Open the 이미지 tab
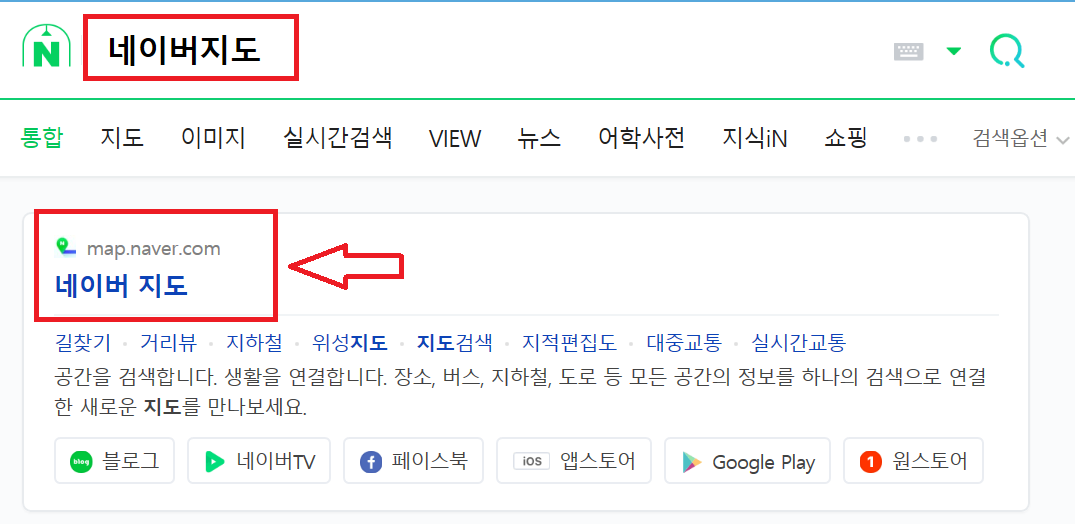 coord(213,138)
